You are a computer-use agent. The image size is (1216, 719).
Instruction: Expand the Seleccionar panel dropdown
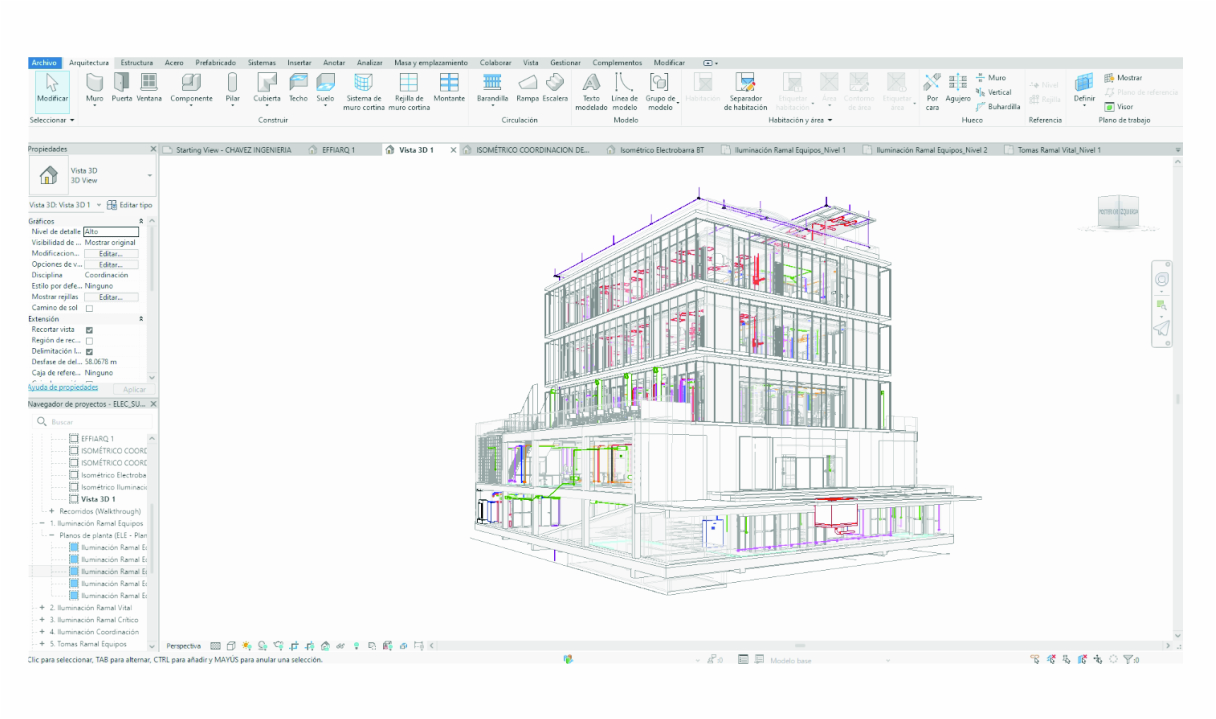pos(52,120)
